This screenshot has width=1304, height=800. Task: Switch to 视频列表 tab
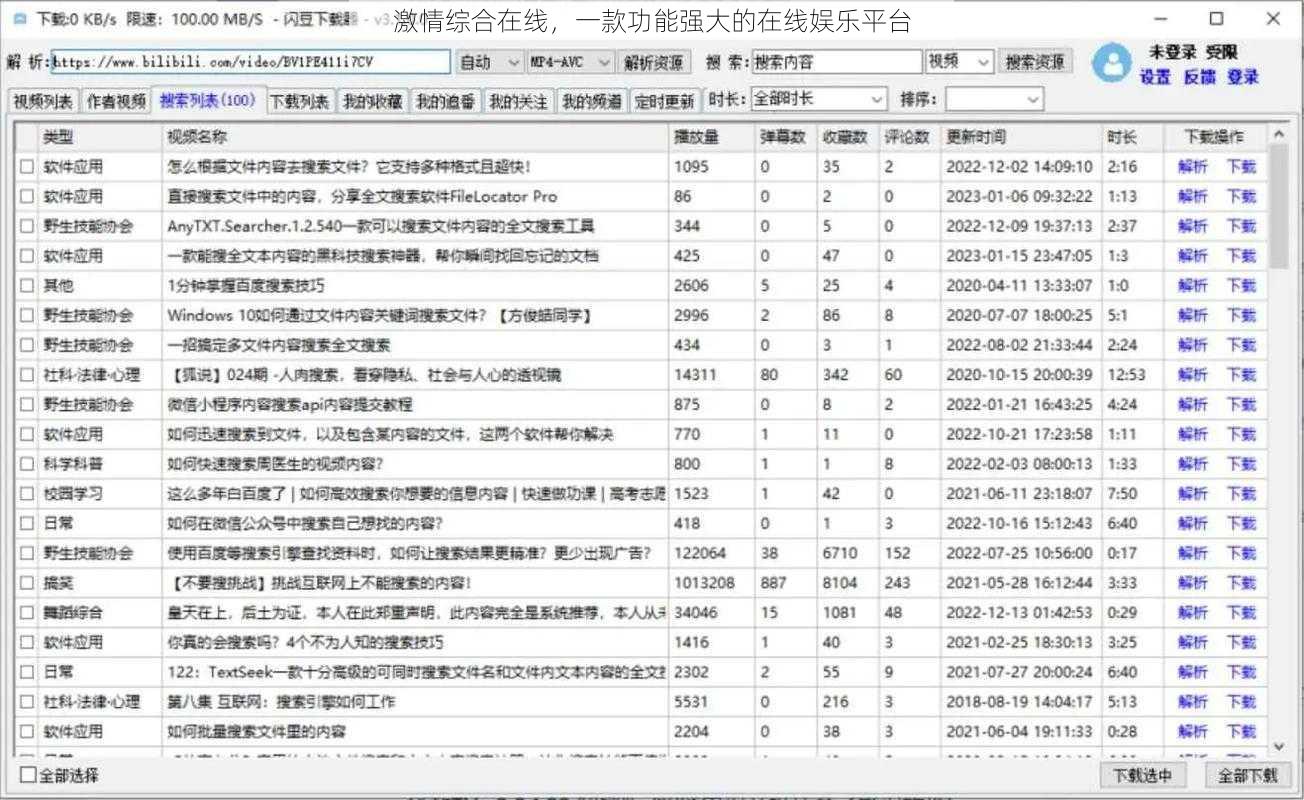pyautogui.click(x=43, y=101)
